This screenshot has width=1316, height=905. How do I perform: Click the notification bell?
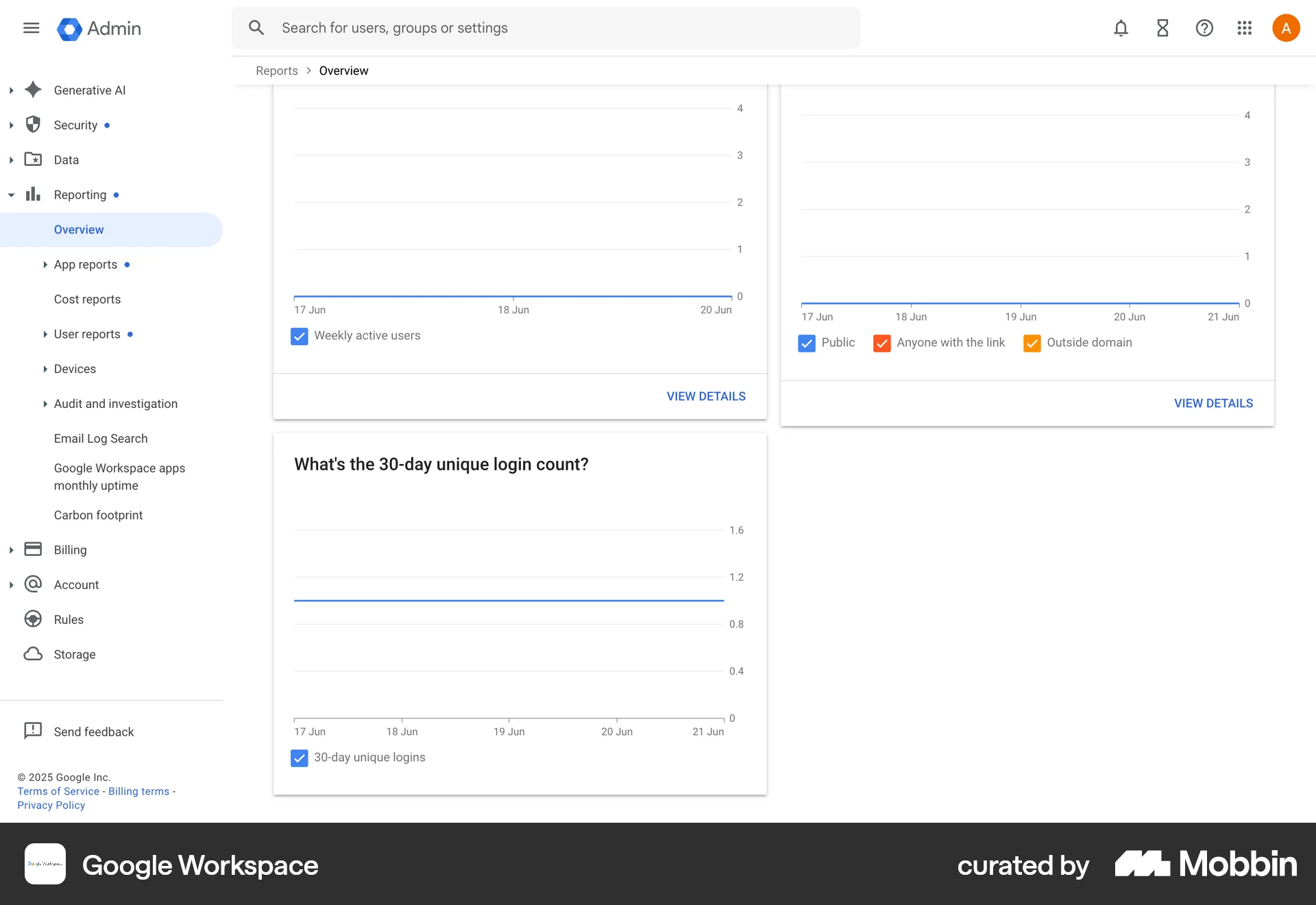pyautogui.click(x=1120, y=27)
